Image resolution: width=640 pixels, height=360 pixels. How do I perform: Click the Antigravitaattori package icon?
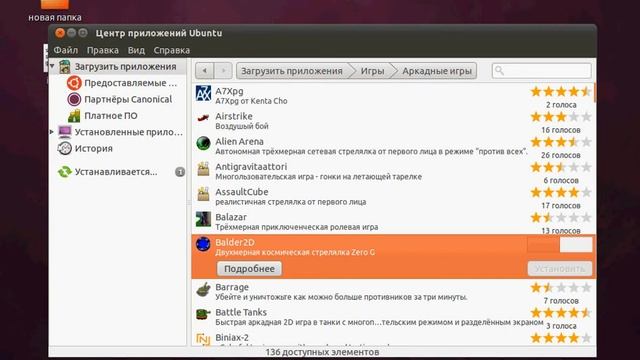203,169
